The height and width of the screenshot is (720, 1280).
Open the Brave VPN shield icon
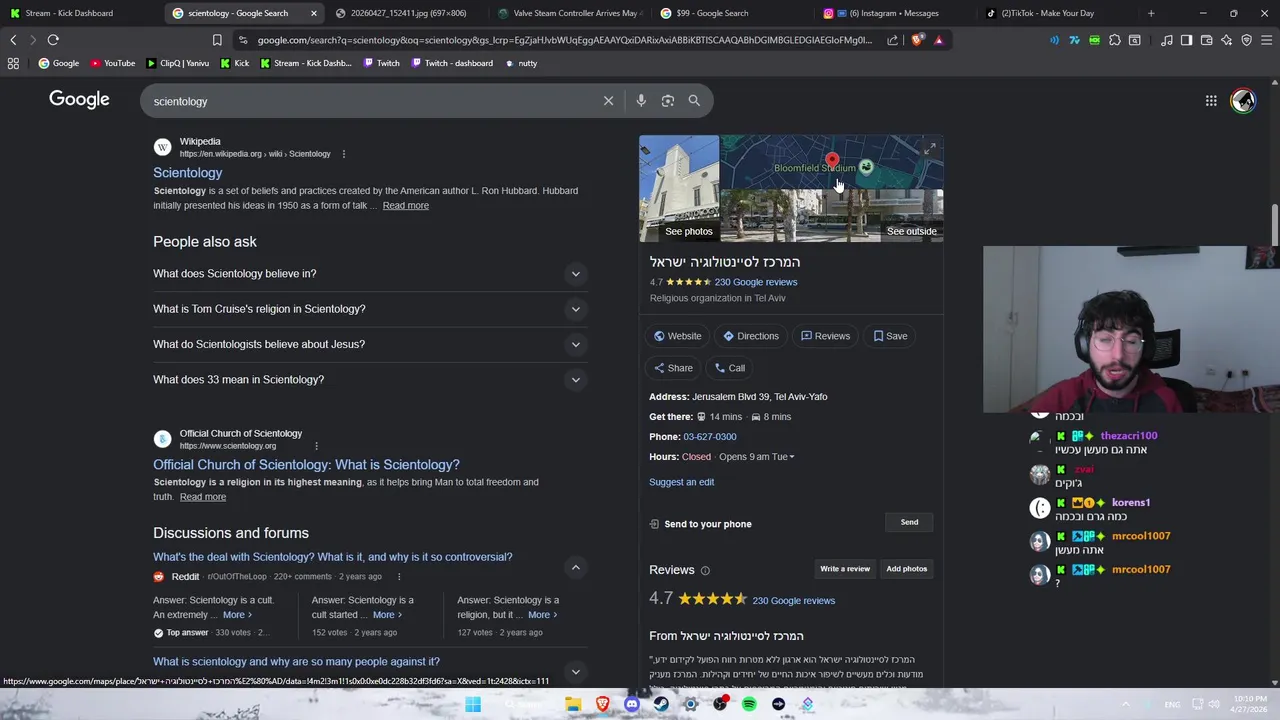(1246, 40)
